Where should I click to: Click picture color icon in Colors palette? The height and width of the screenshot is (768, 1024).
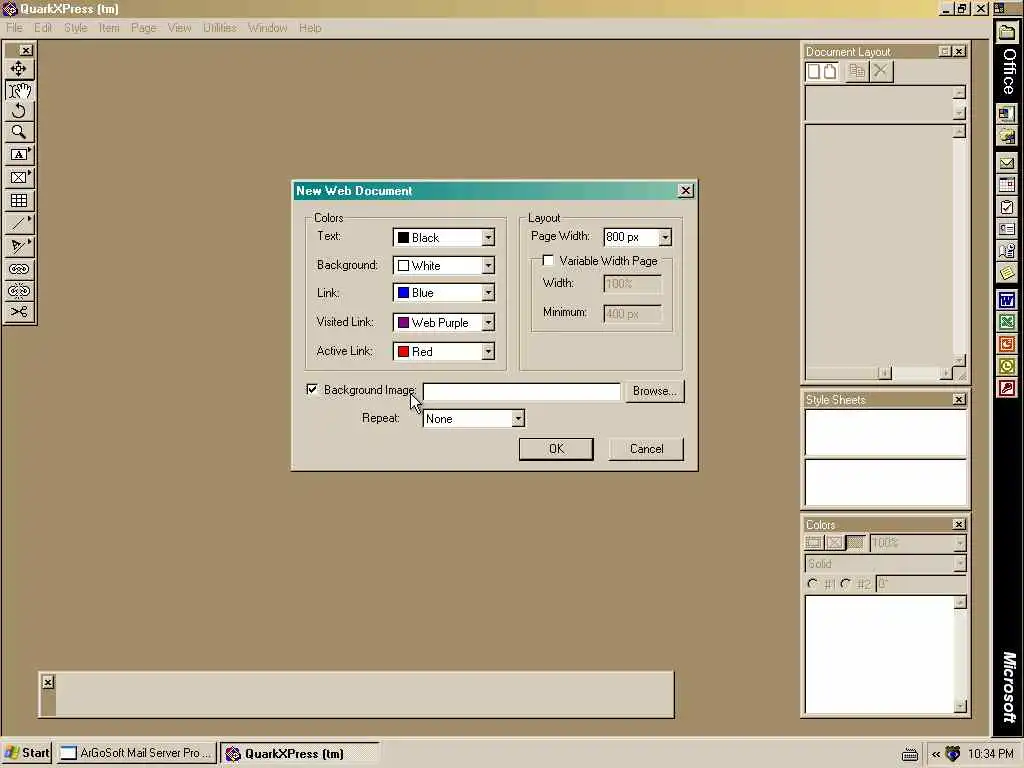click(835, 543)
